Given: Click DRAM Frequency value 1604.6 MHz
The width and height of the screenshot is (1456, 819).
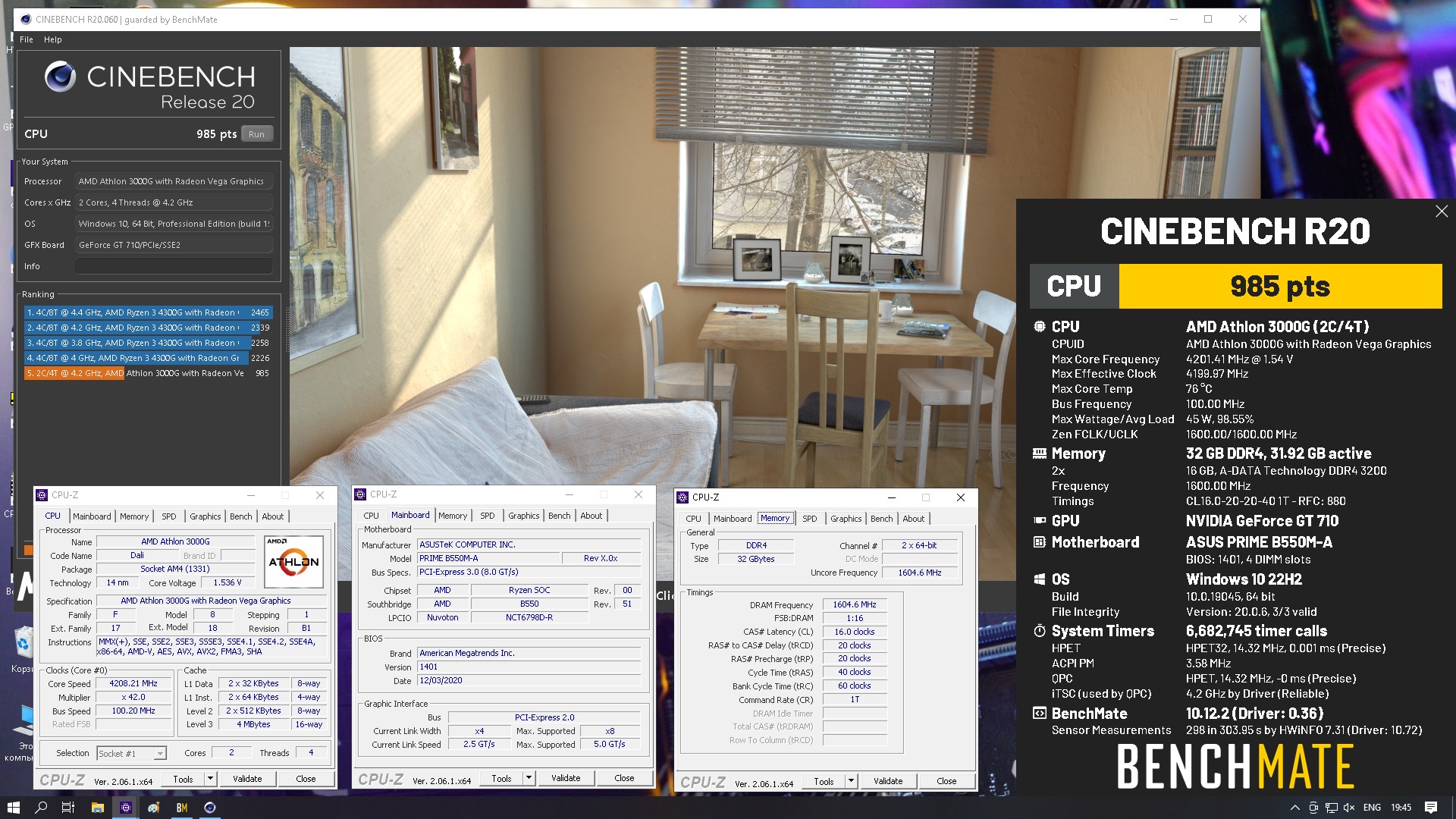Looking at the screenshot, I should [x=855, y=605].
